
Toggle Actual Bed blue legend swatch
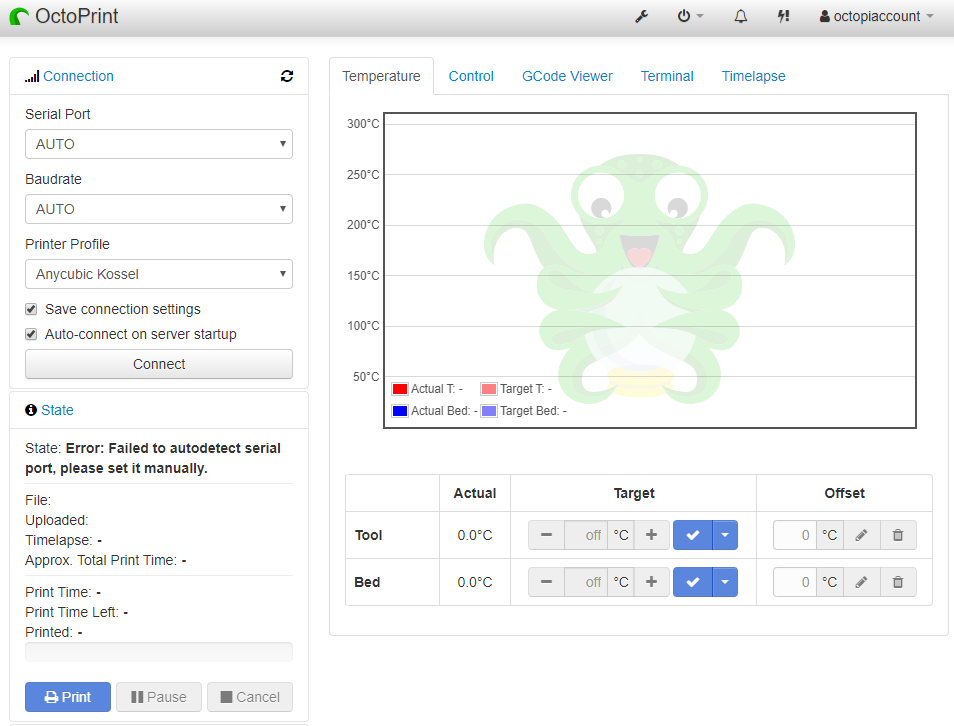(400, 411)
